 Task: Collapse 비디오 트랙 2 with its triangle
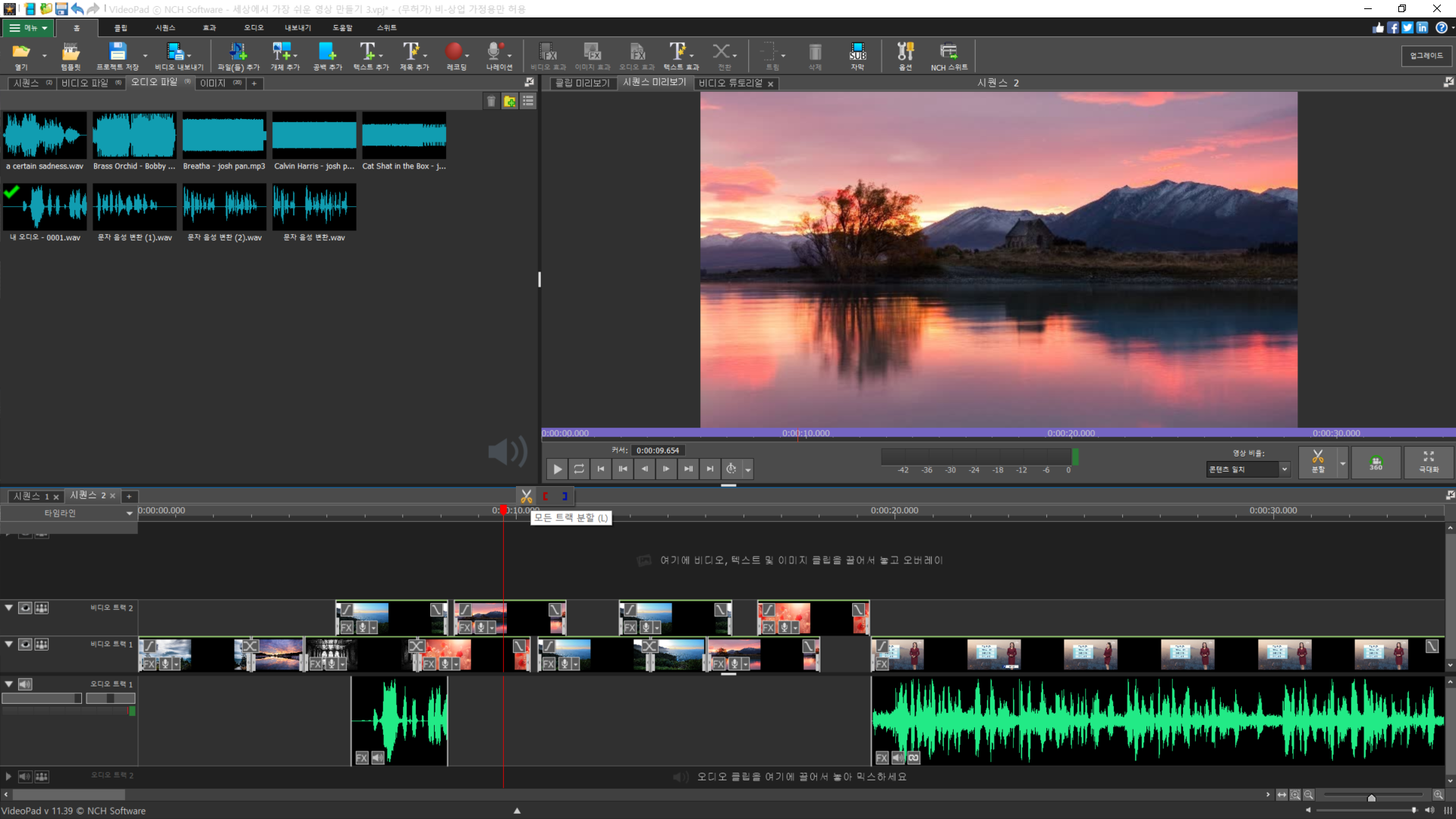coord(9,608)
